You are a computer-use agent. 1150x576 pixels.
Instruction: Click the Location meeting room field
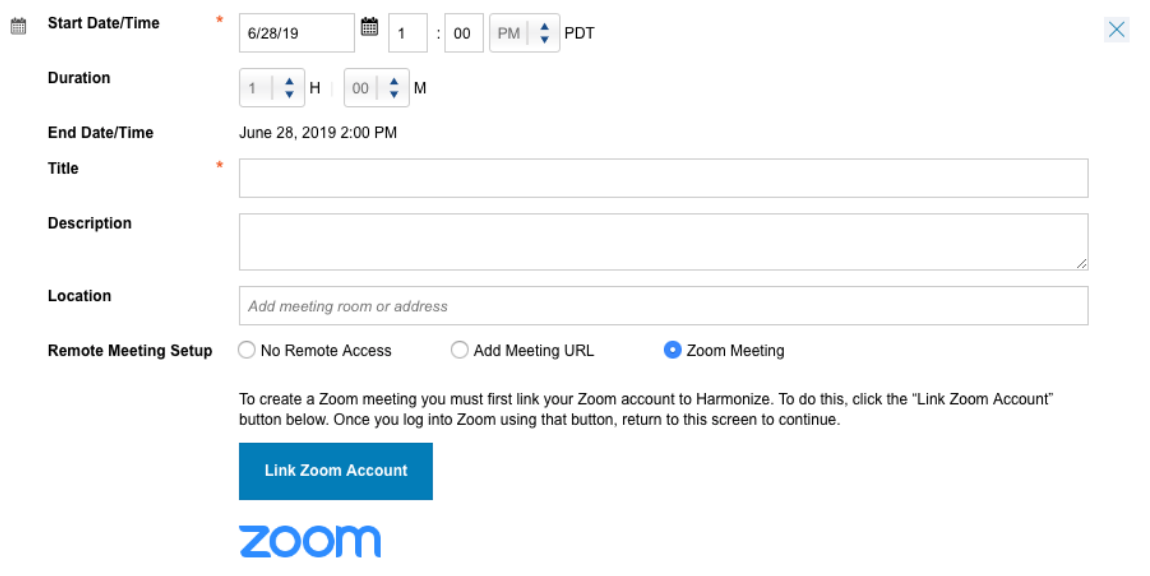click(x=663, y=306)
